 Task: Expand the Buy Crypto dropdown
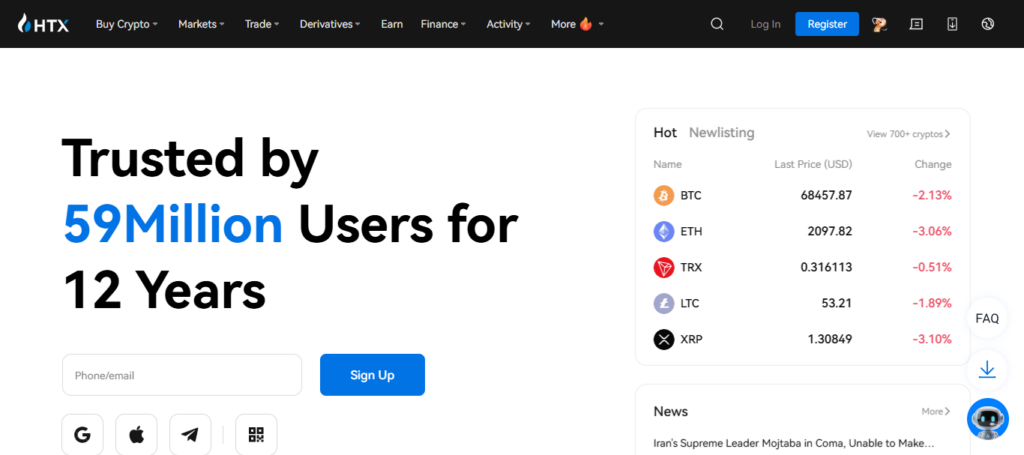[x=126, y=24]
